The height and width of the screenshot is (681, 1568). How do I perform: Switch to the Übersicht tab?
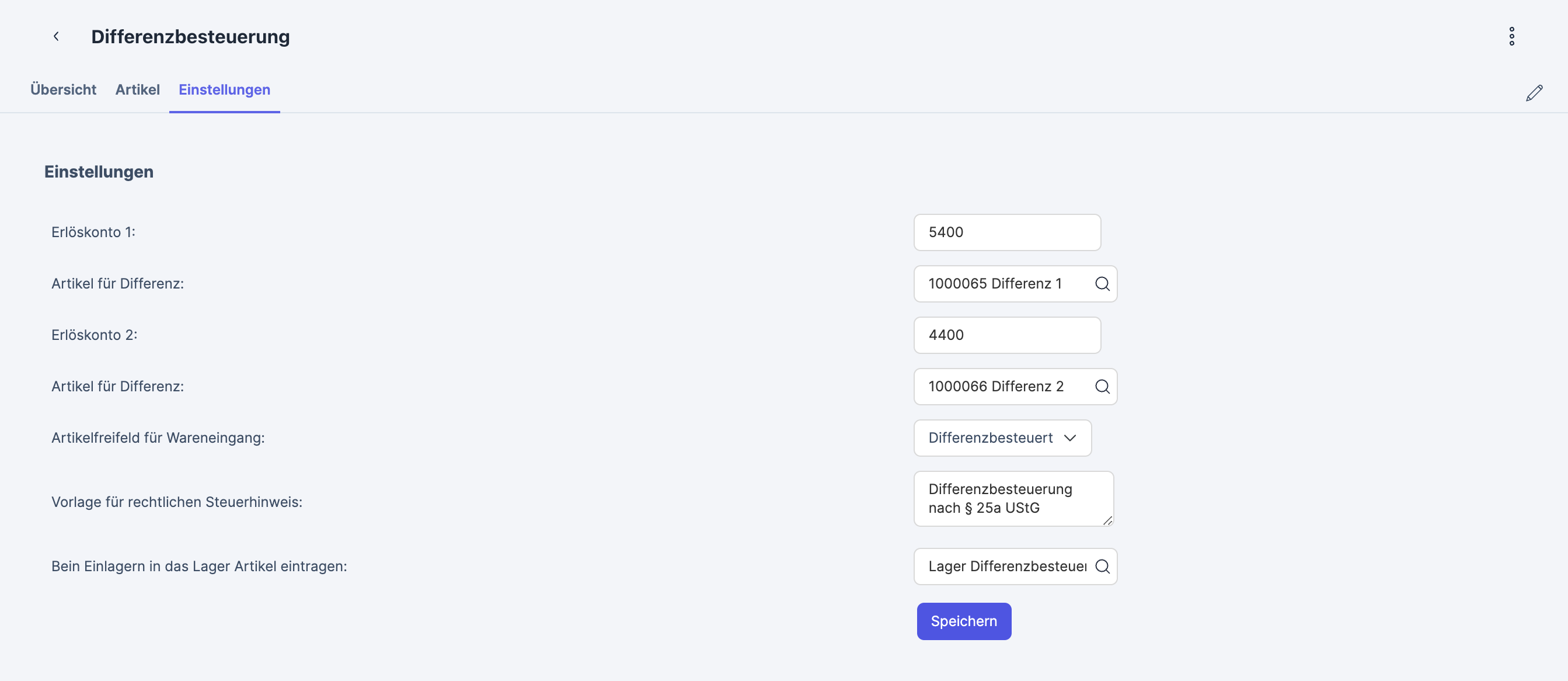[x=63, y=89]
